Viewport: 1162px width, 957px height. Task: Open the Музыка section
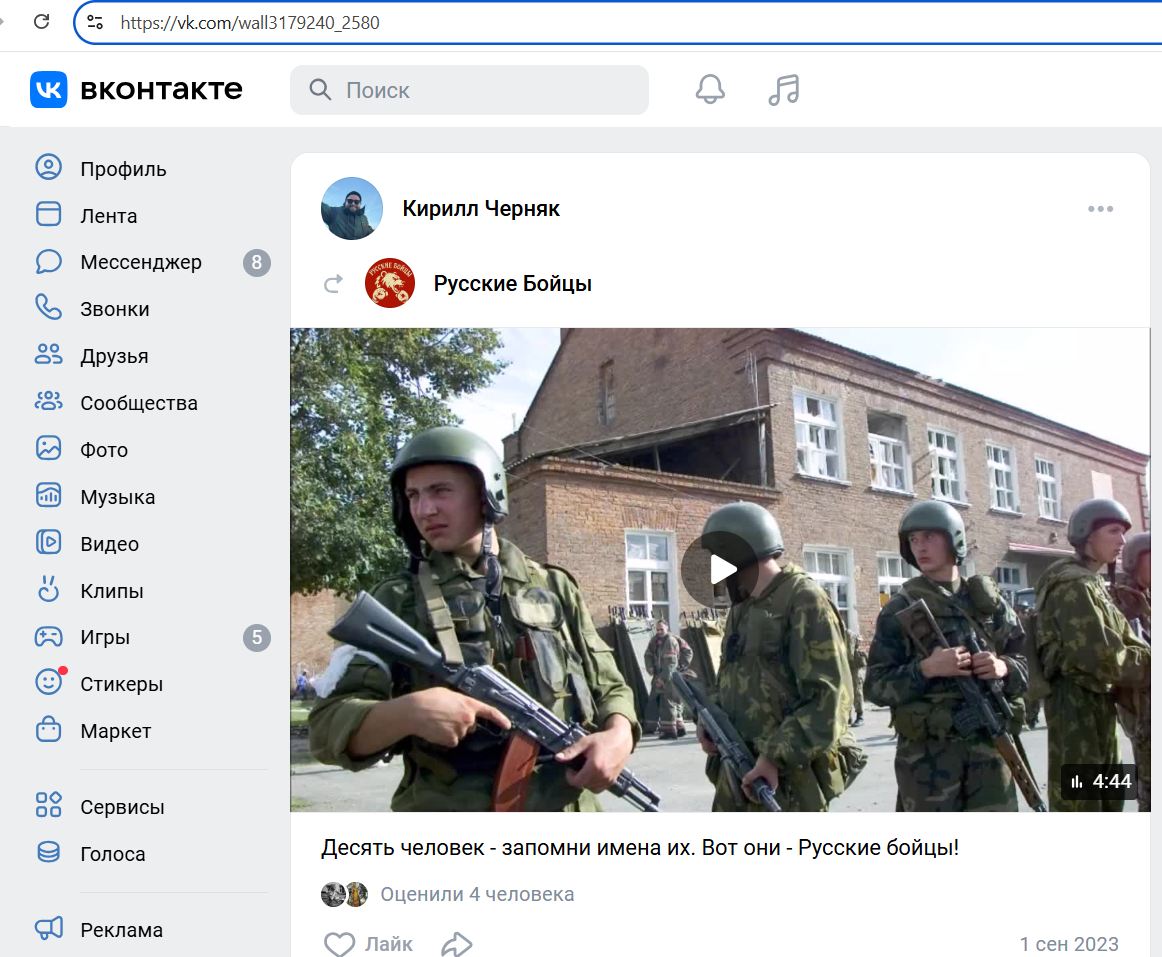click(119, 496)
